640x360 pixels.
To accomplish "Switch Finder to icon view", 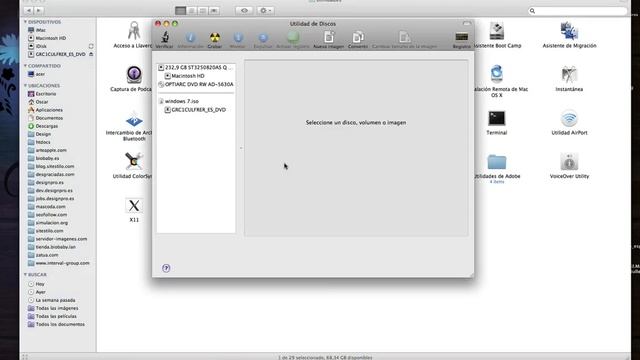I will [x=180, y=11].
